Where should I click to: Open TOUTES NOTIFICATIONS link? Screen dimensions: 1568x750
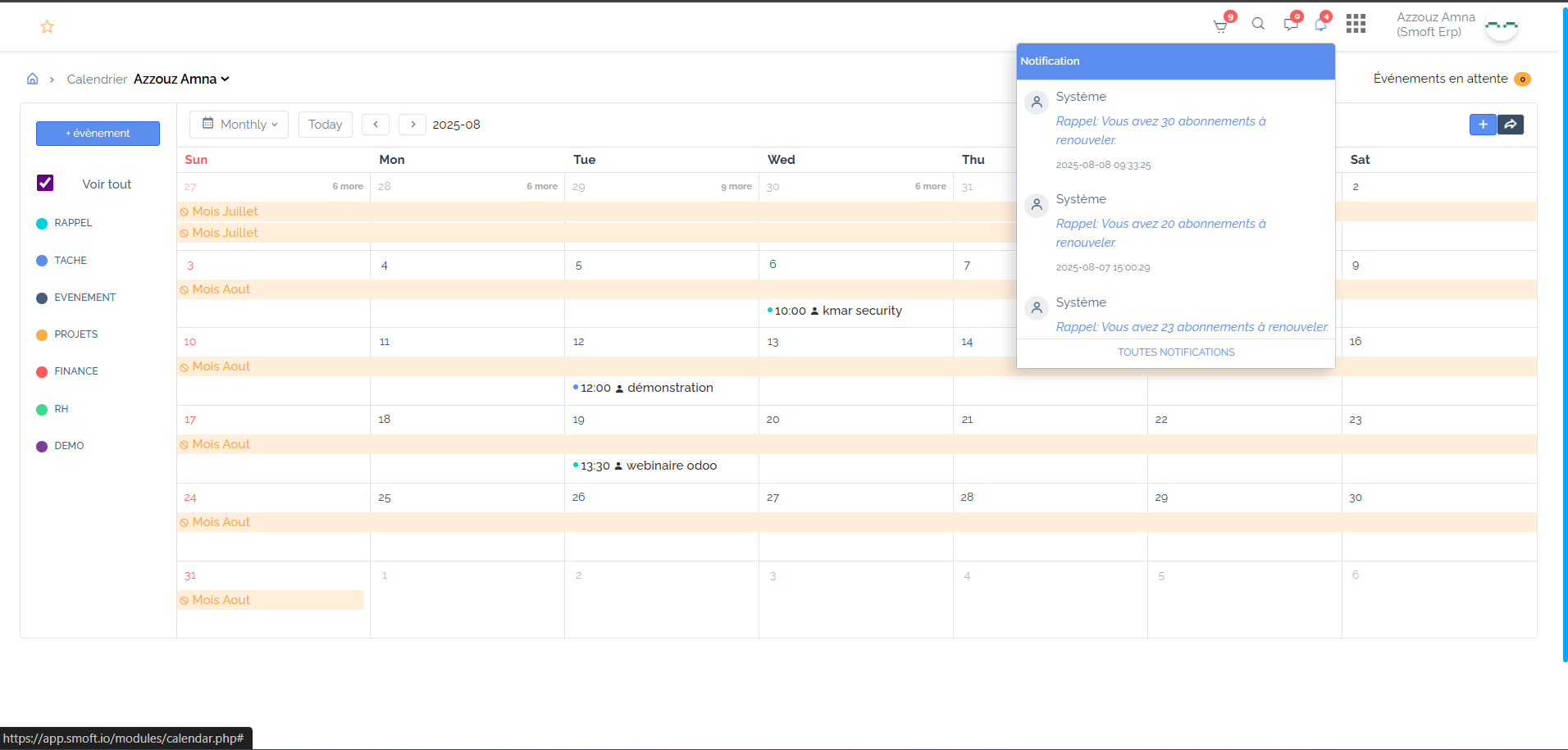tap(1176, 352)
